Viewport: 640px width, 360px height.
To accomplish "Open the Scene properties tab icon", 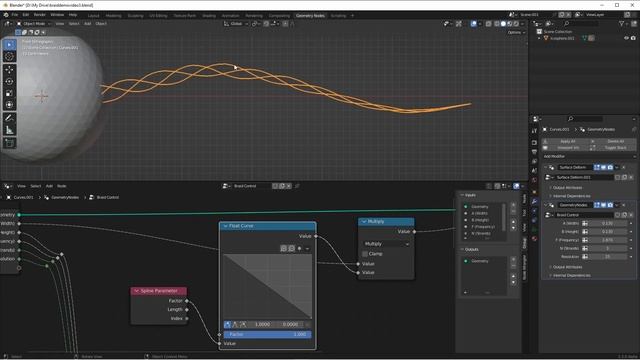I will [x=534, y=171].
